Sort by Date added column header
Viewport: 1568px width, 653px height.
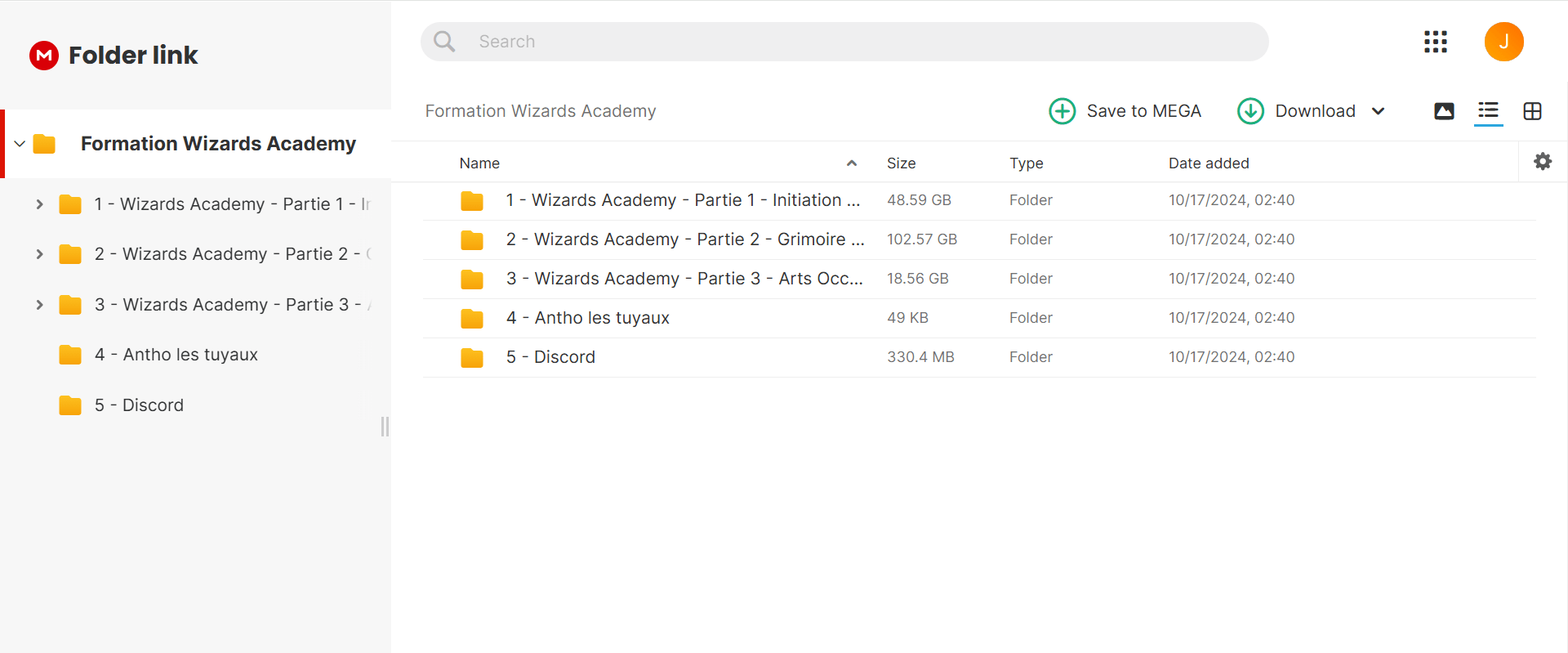click(1209, 163)
